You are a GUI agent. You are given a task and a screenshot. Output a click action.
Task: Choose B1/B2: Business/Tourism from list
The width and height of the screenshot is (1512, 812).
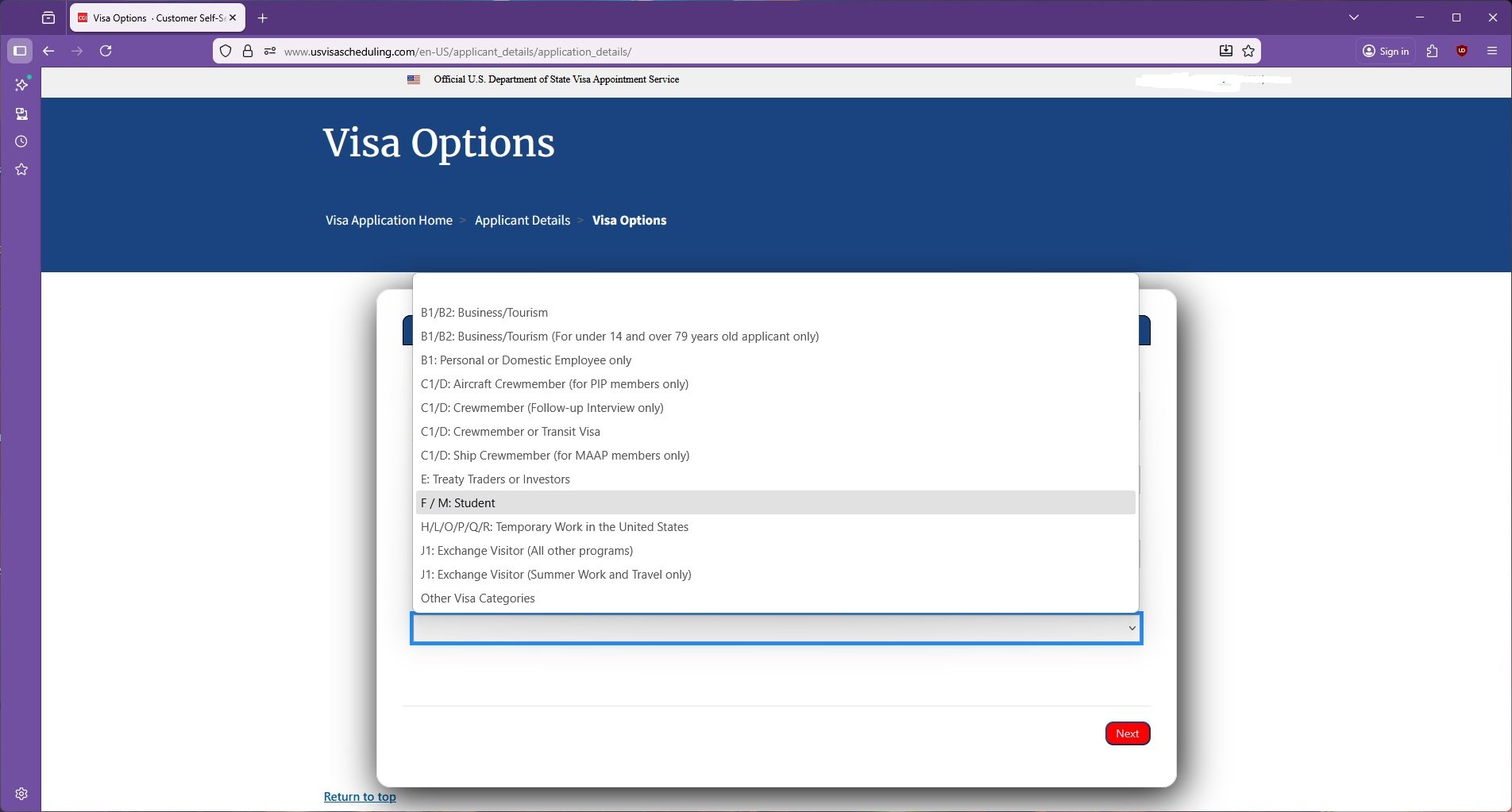tap(484, 313)
